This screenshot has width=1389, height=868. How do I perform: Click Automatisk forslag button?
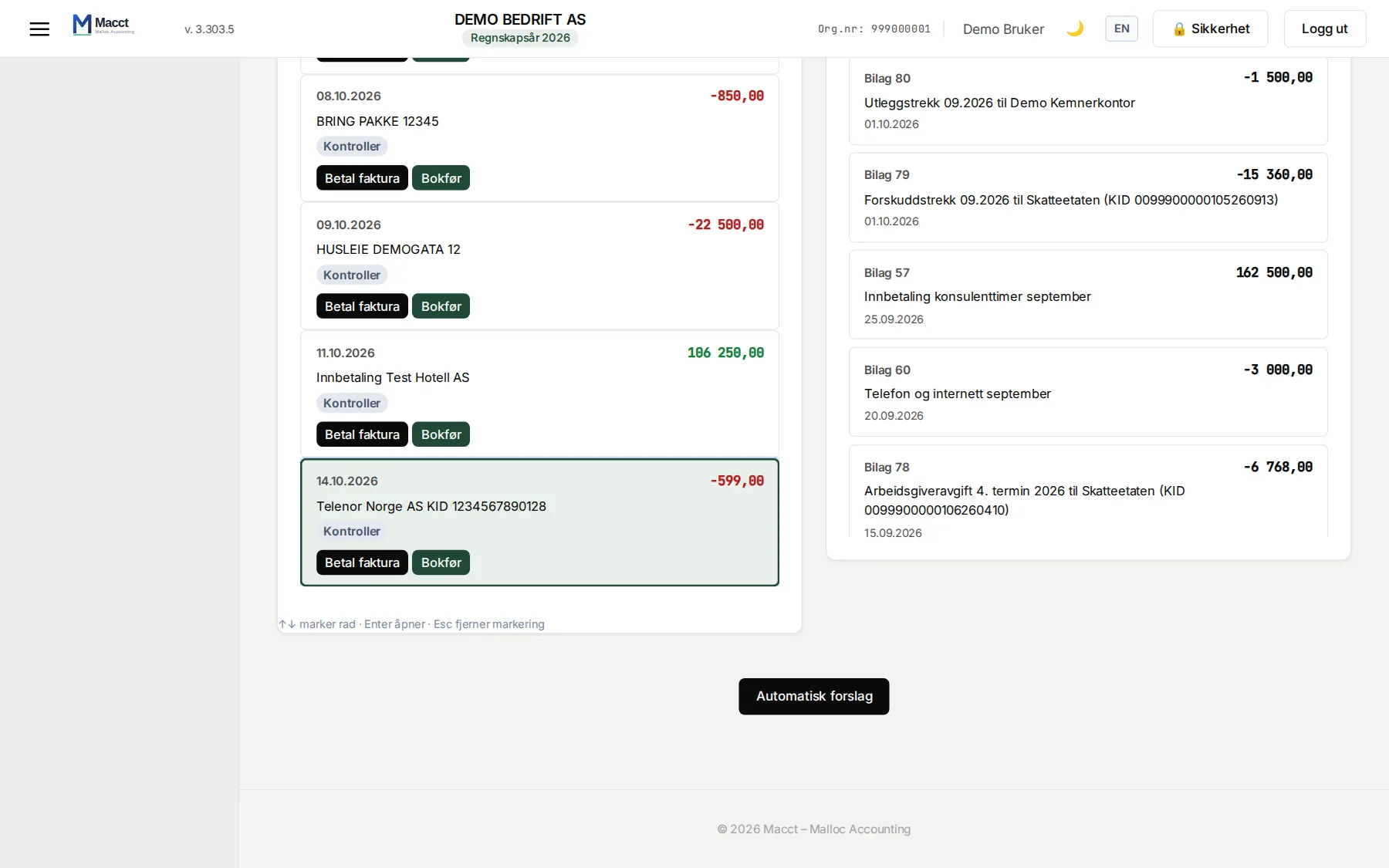[813, 696]
